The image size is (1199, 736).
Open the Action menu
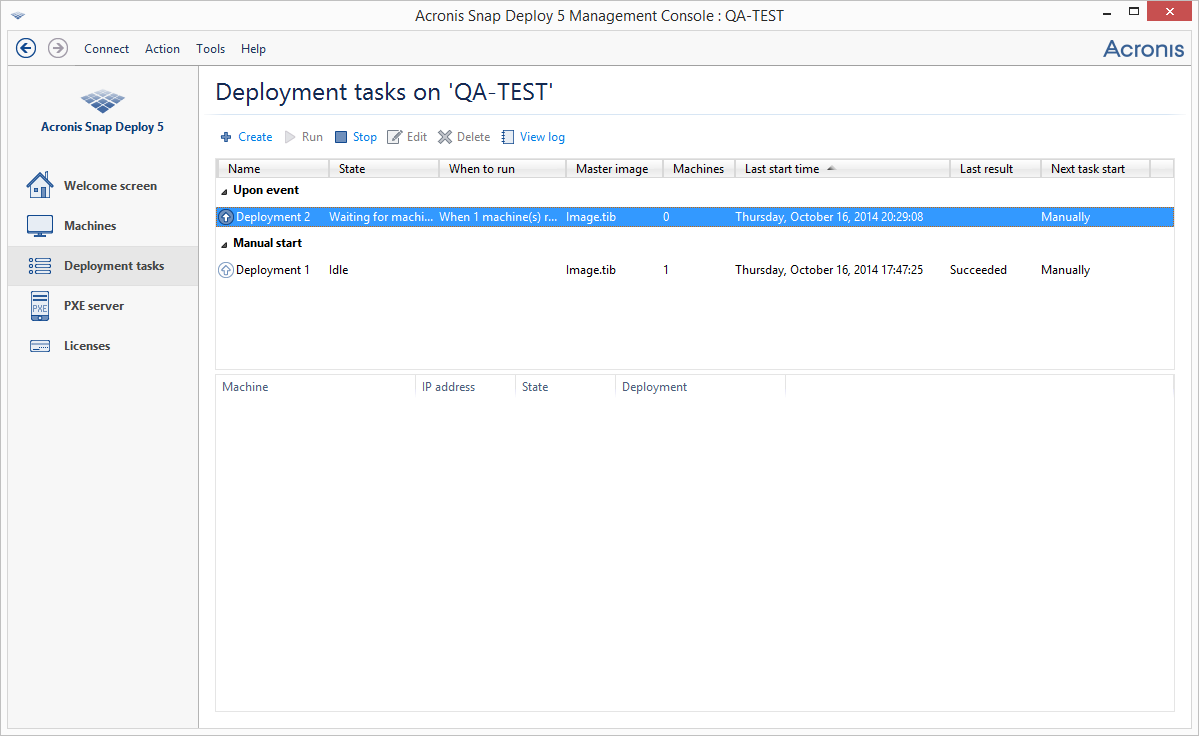click(162, 48)
